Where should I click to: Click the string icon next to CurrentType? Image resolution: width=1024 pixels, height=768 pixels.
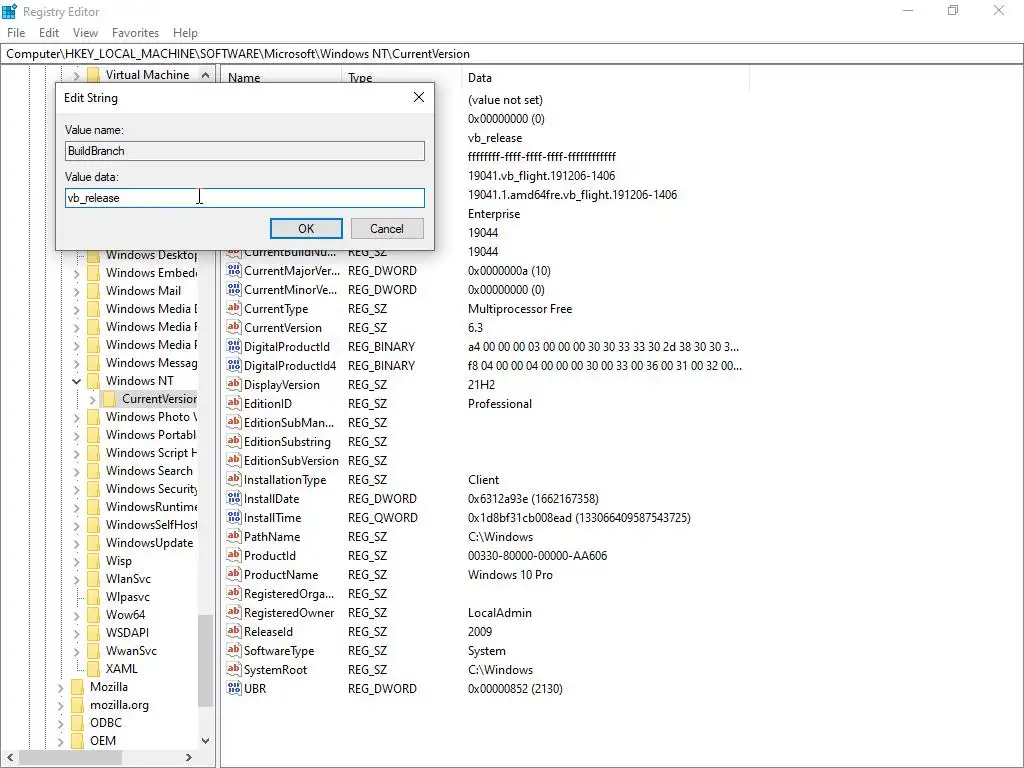click(234, 308)
